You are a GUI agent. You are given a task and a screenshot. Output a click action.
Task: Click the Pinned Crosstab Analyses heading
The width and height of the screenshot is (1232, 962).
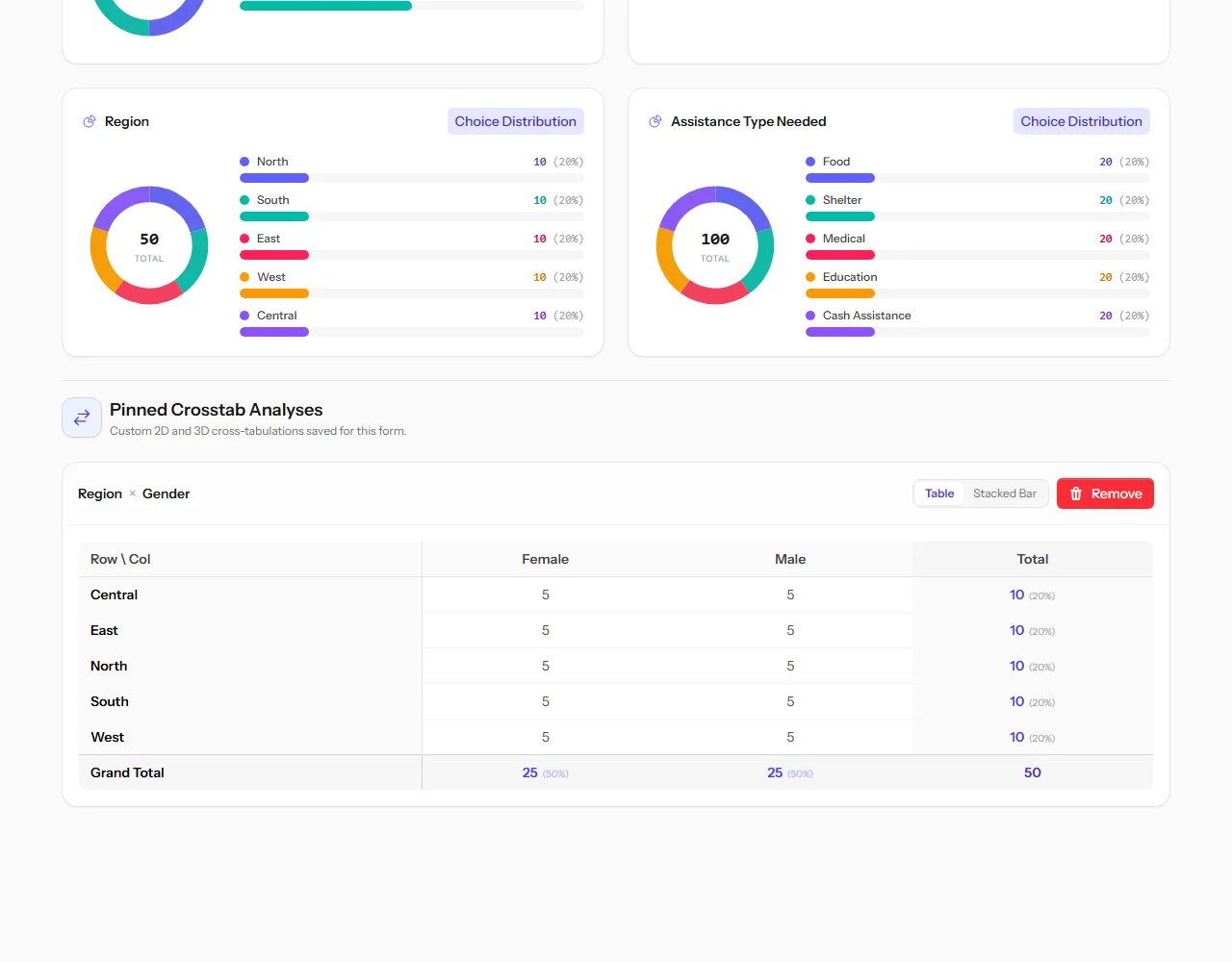click(x=217, y=410)
